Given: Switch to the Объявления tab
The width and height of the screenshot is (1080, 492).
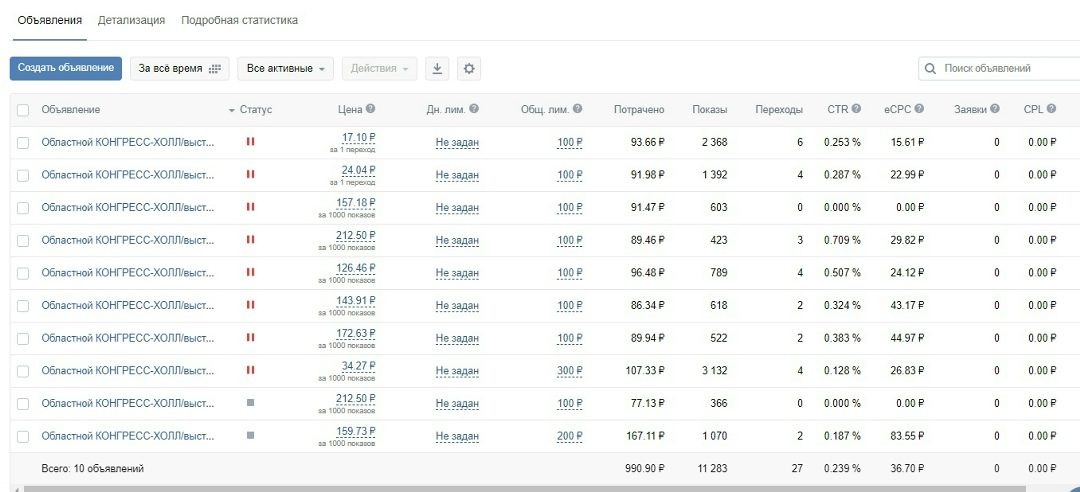Looking at the screenshot, I should pyautogui.click(x=50, y=20).
